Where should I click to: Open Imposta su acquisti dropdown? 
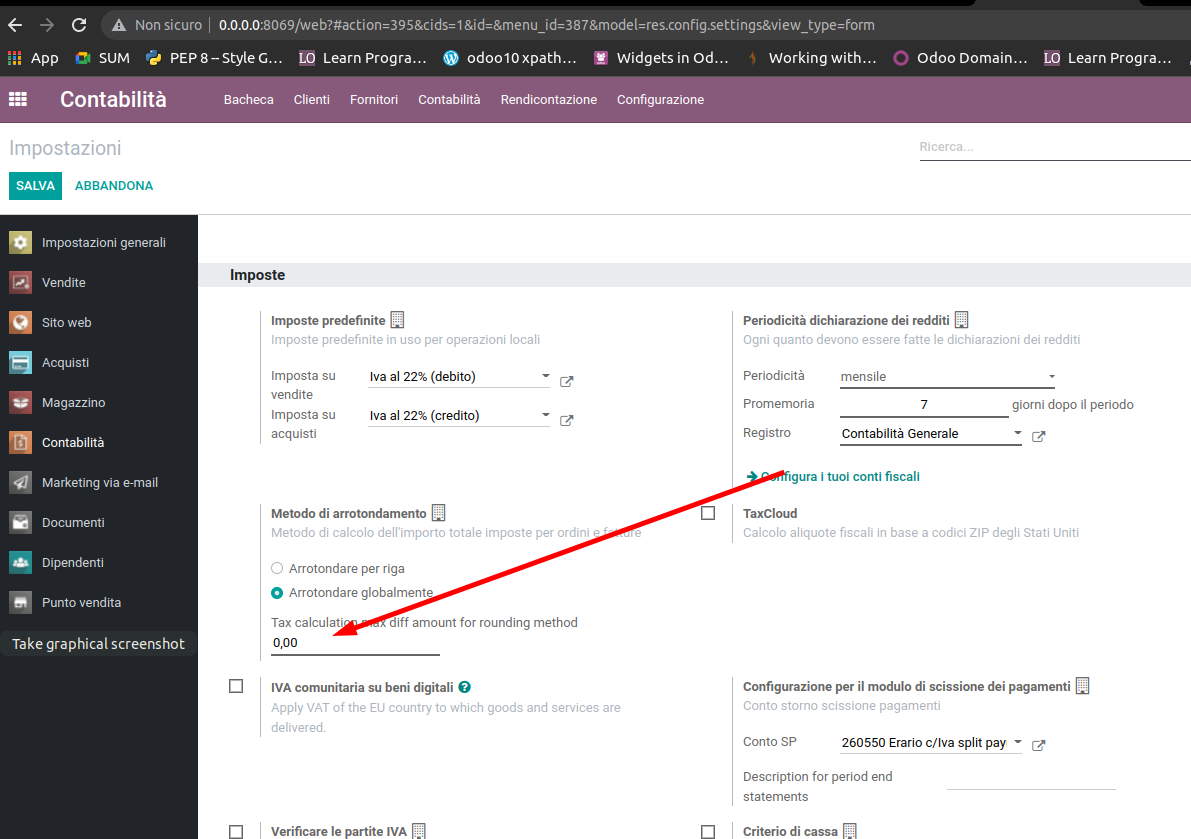coord(460,416)
